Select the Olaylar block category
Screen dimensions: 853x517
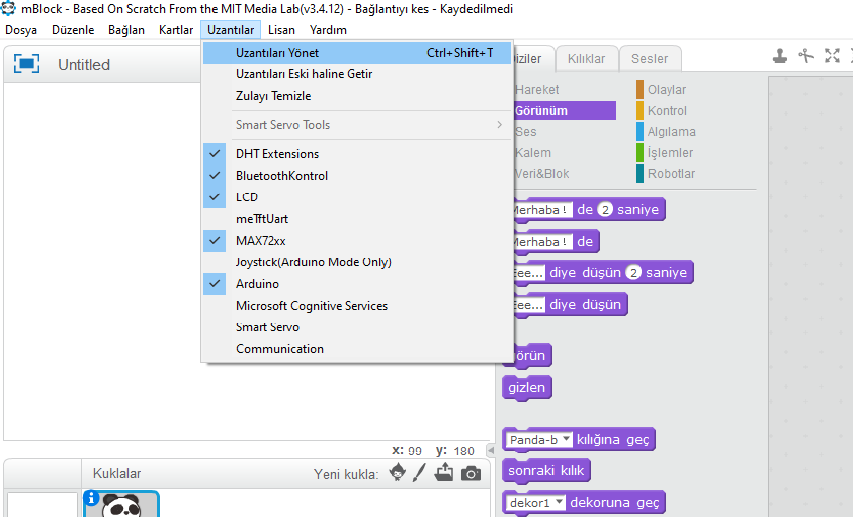coord(666,89)
